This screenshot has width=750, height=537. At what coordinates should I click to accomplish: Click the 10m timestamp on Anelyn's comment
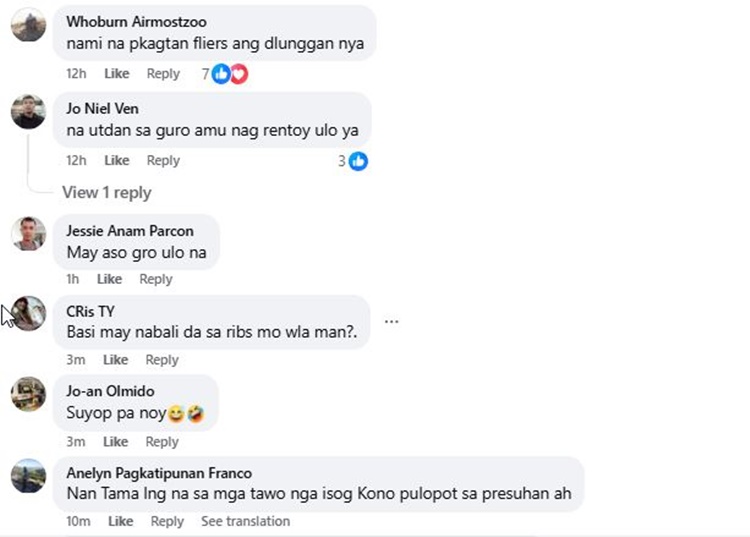click(78, 522)
